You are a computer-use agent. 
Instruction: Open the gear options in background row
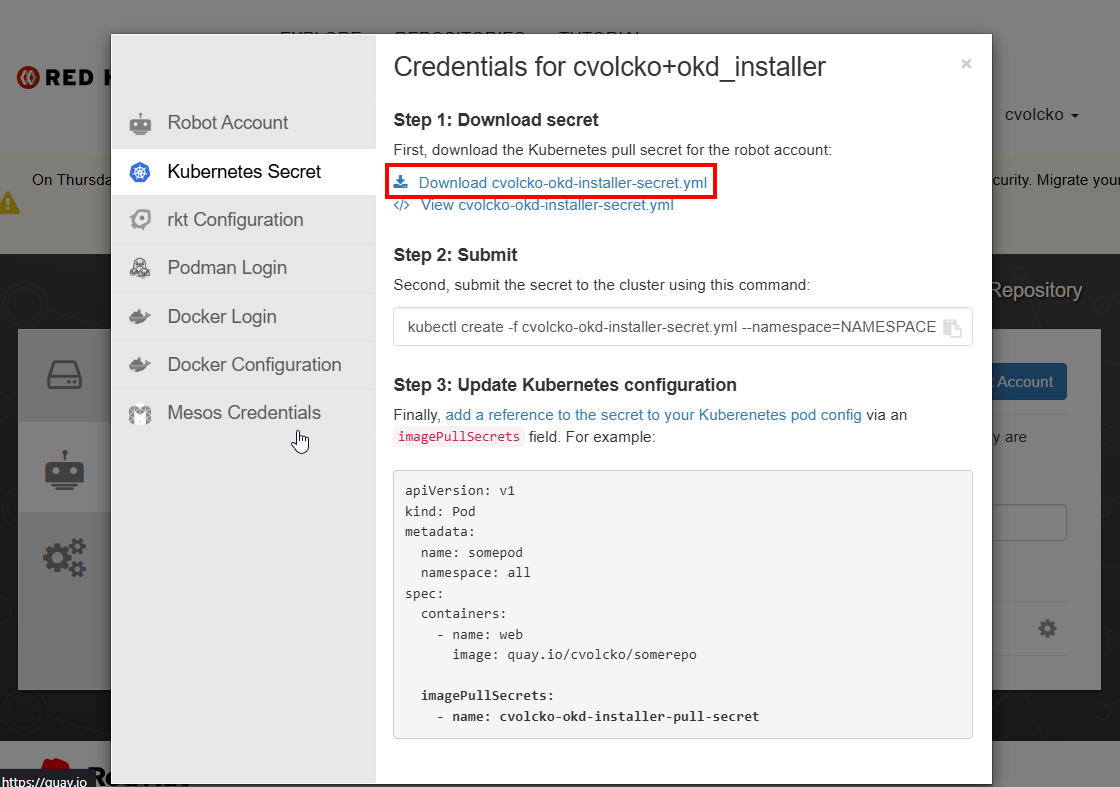1047,629
